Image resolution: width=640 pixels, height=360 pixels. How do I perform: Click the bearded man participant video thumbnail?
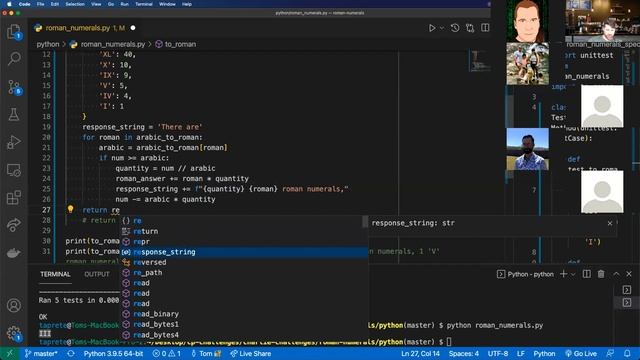[527, 149]
